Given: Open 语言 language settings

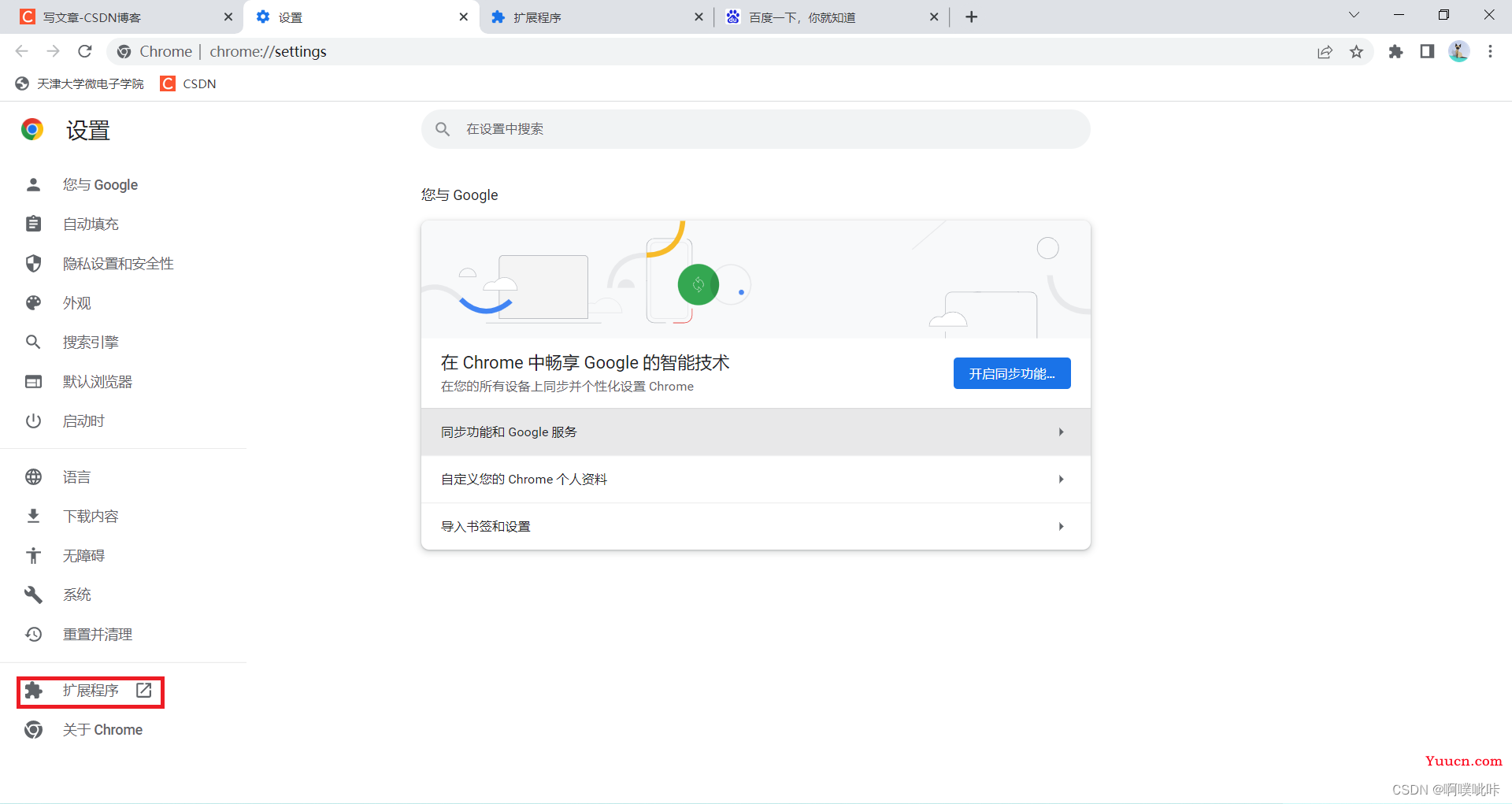Looking at the screenshot, I should [x=77, y=477].
